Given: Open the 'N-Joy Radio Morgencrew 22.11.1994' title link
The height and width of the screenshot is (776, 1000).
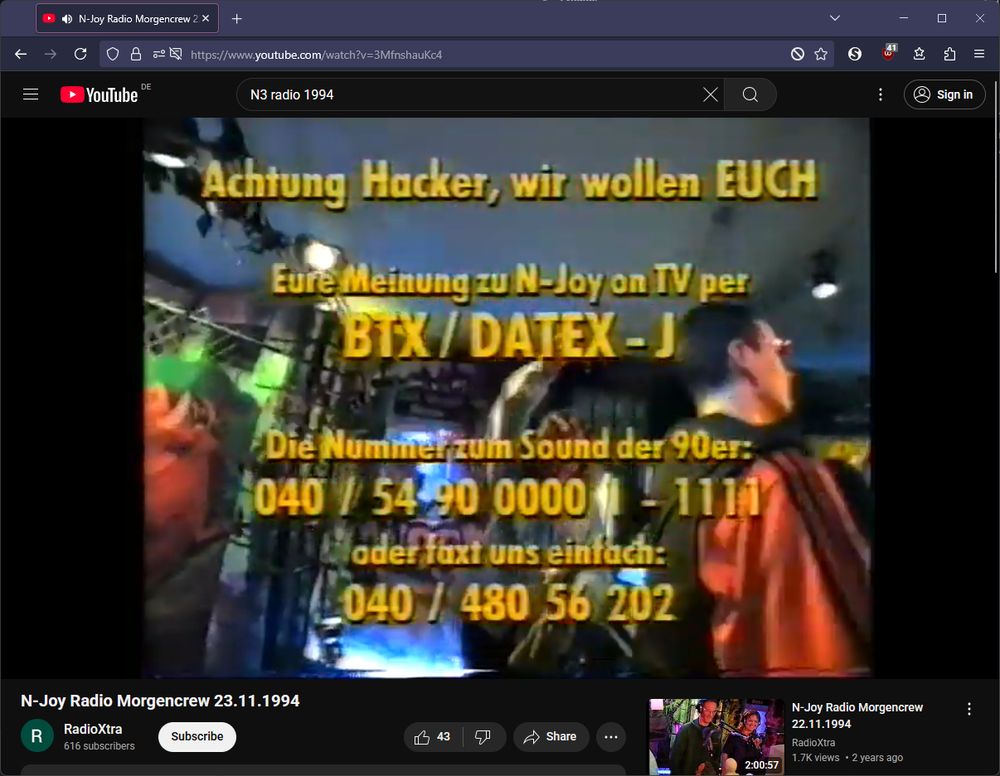Looking at the screenshot, I should click(857, 715).
